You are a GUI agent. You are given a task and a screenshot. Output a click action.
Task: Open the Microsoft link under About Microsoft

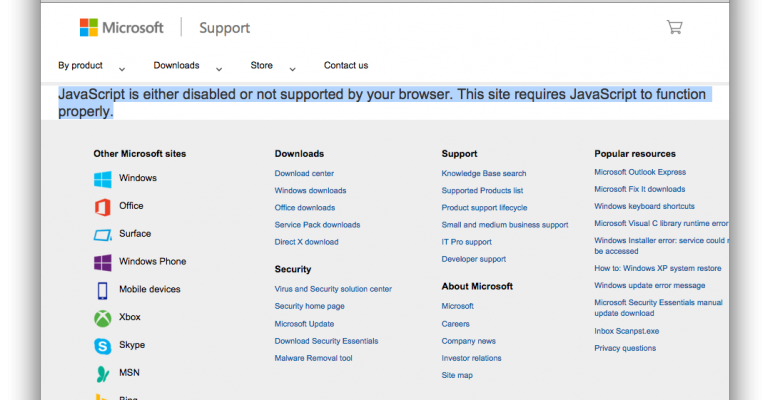click(458, 306)
